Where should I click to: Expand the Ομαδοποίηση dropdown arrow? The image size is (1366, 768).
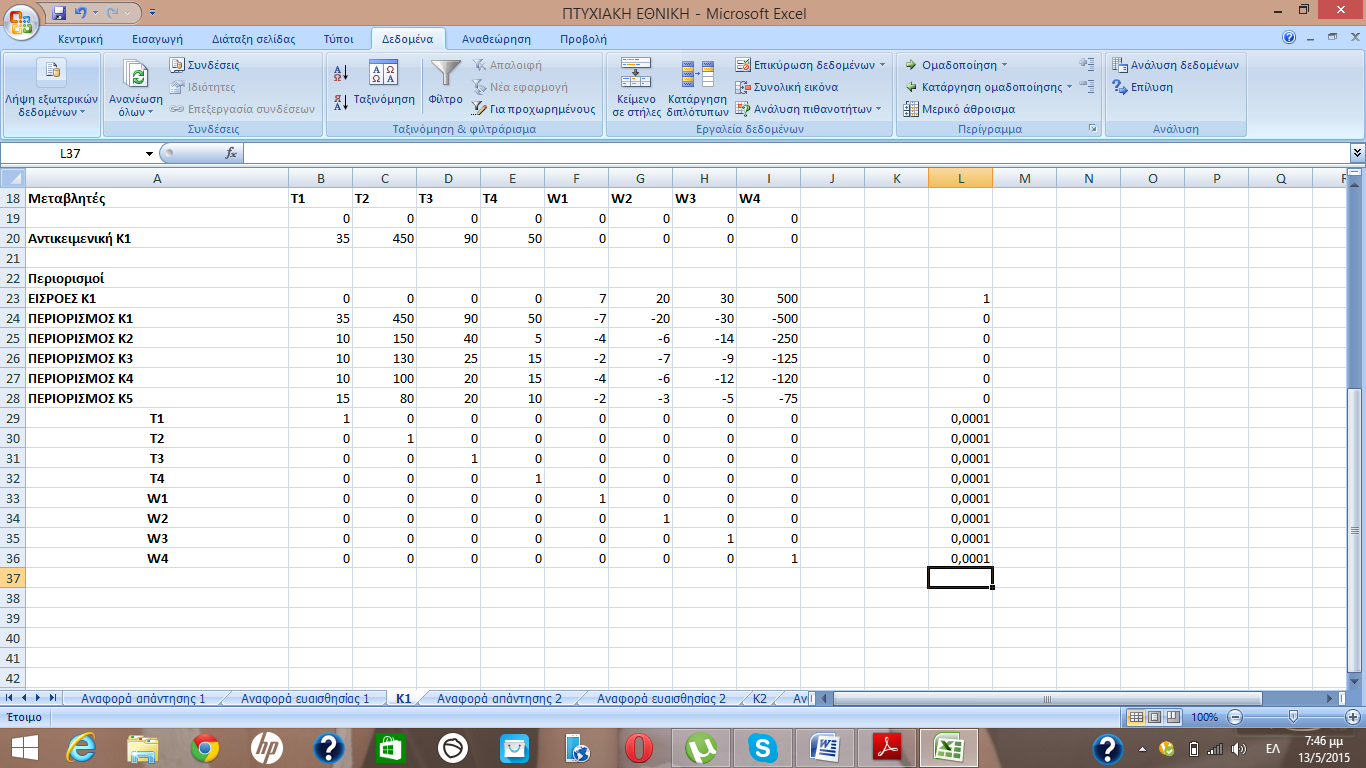(1004, 65)
